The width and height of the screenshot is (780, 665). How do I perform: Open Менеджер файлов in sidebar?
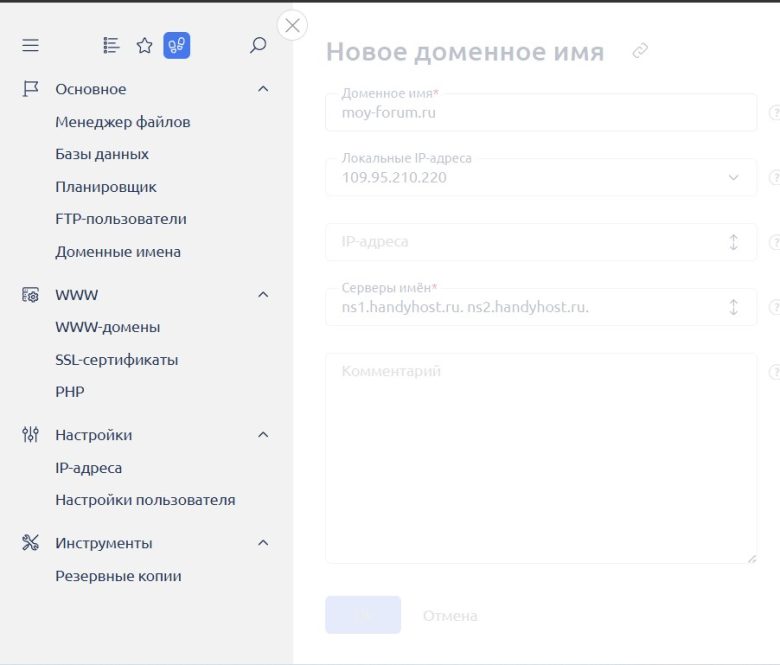pos(123,122)
